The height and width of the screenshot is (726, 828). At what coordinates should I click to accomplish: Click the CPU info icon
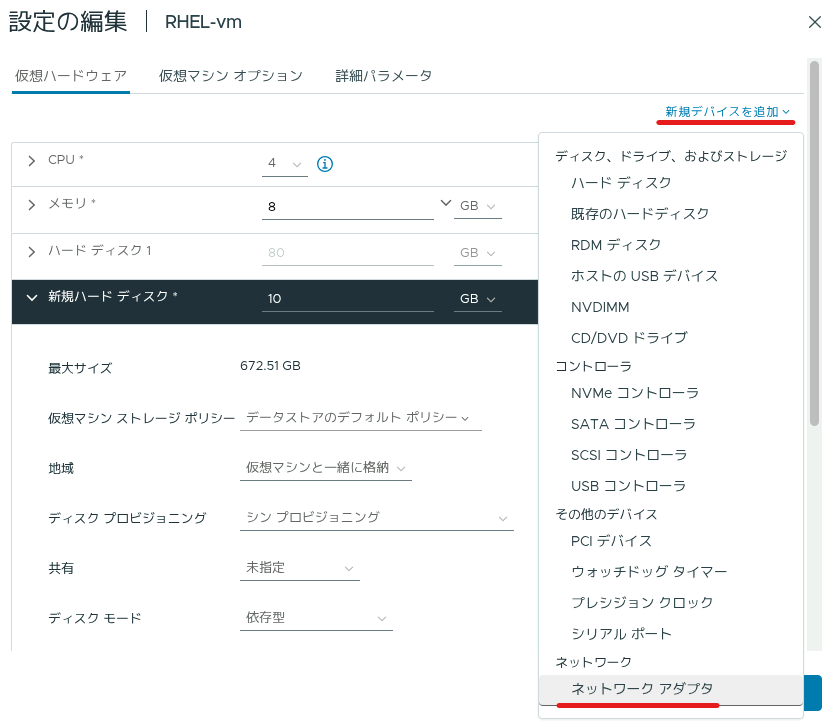[x=325, y=164]
